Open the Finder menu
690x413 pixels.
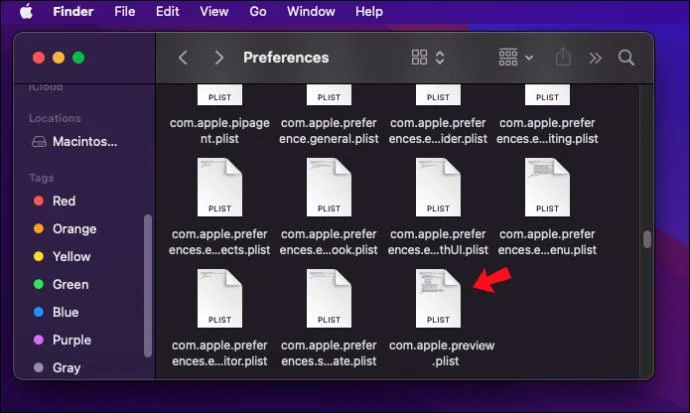(x=73, y=11)
